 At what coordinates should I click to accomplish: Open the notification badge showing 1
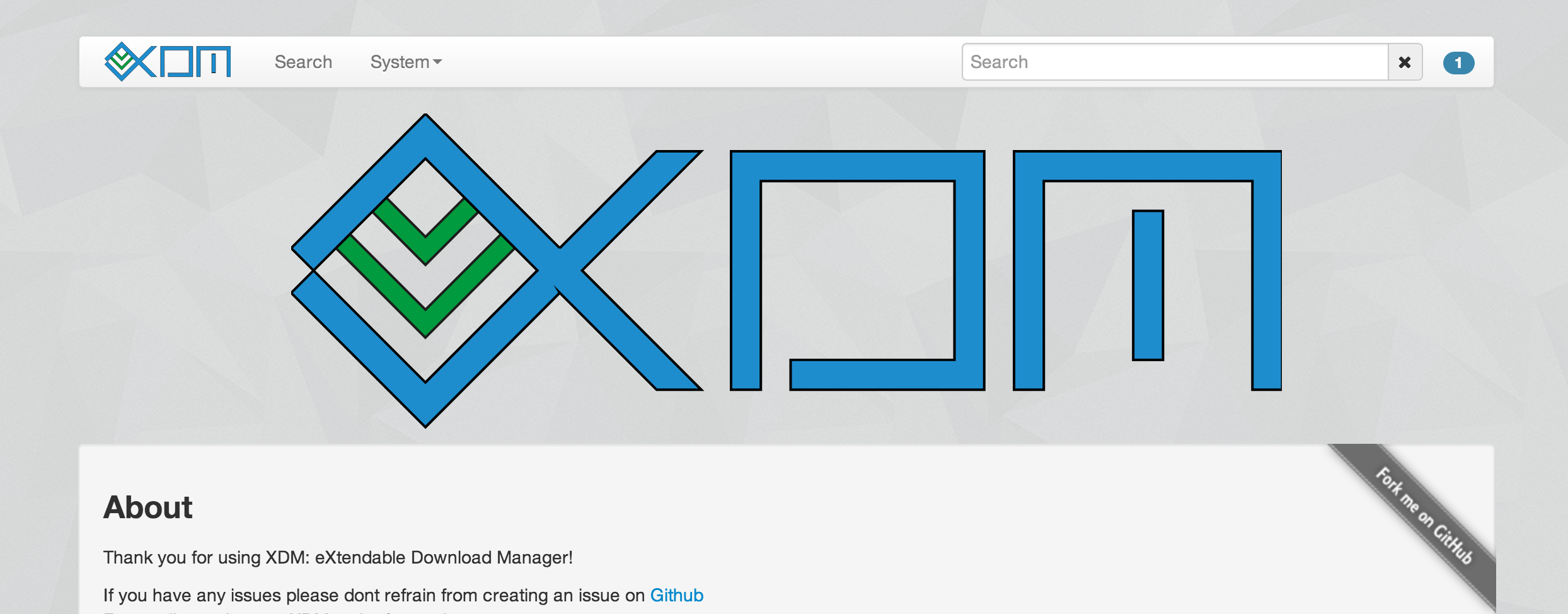(1458, 62)
